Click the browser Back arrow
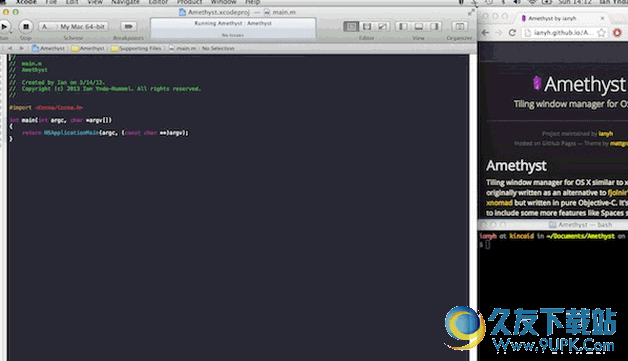Screen dimensions: 628x361 click(485, 33)
